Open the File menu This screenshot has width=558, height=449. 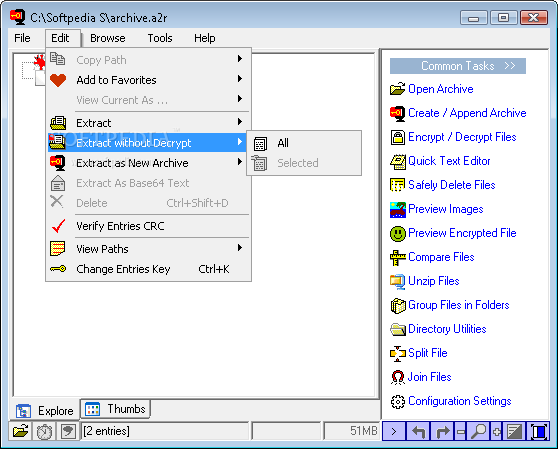(x=22, y=38)
